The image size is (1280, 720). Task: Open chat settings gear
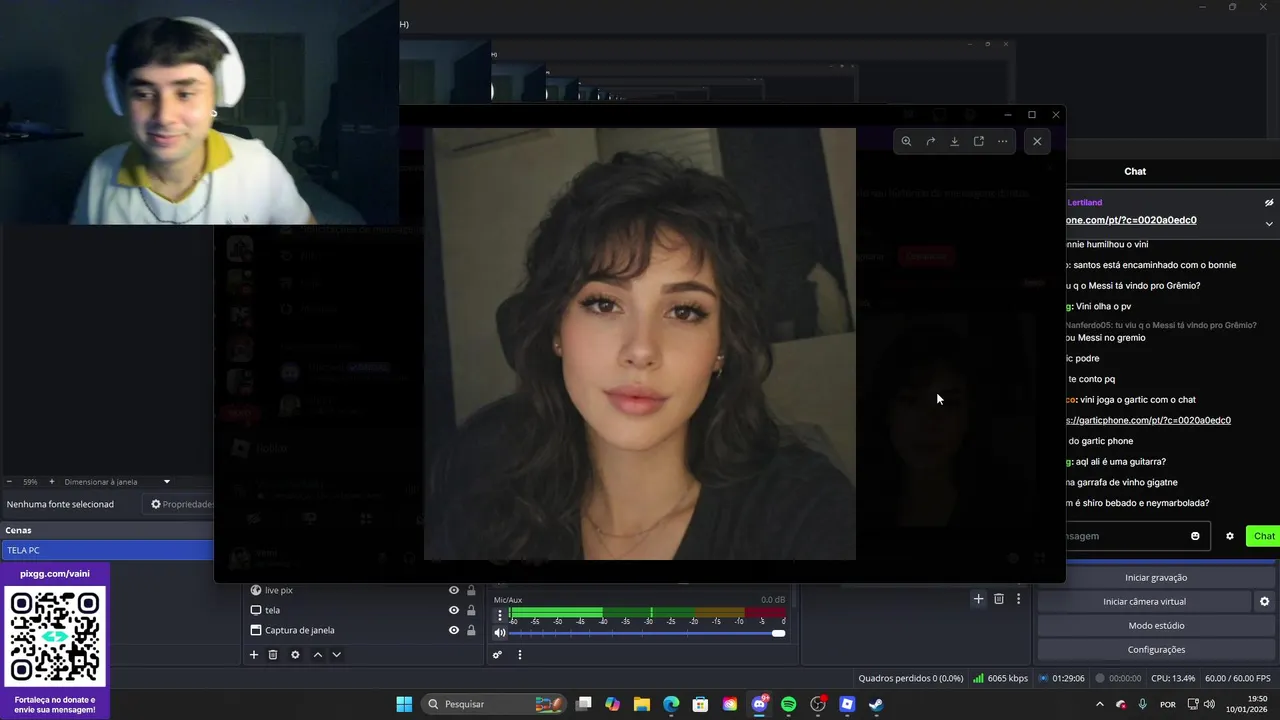tap(1230, 536)
